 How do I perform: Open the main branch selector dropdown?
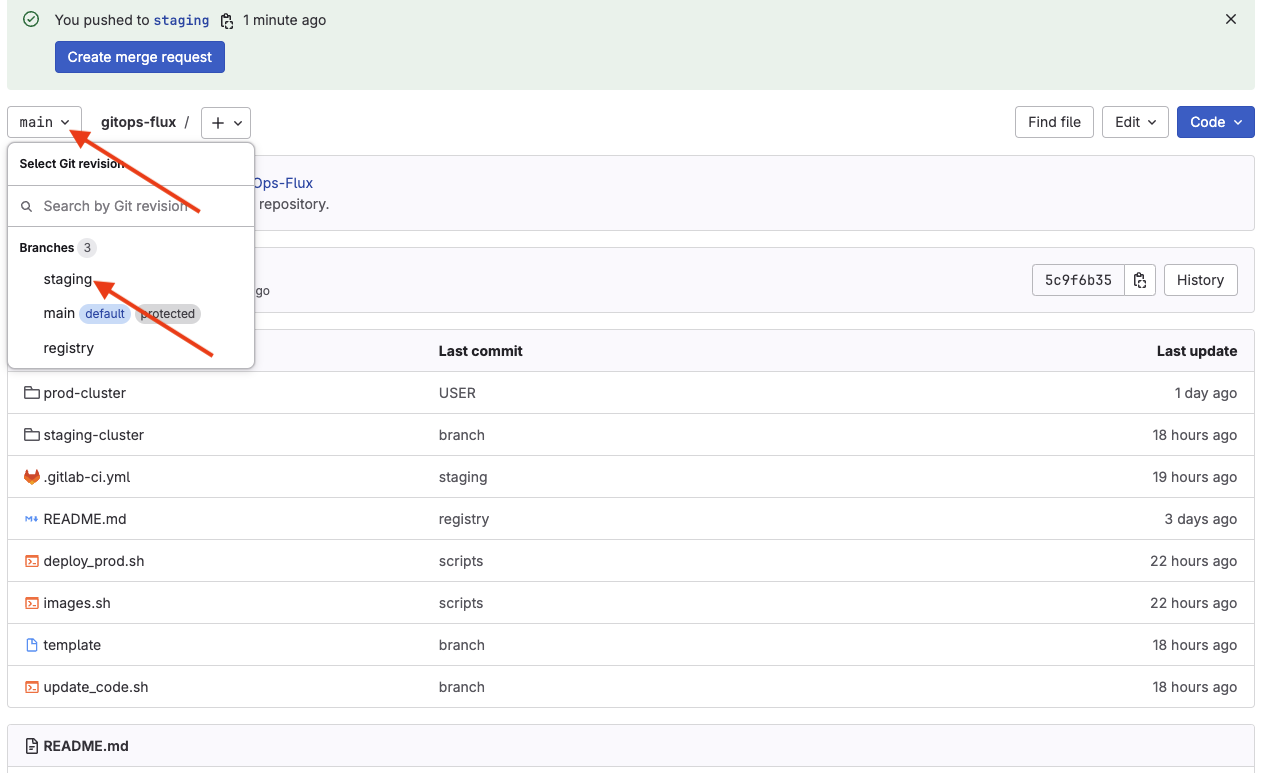[x=44, y=122]
